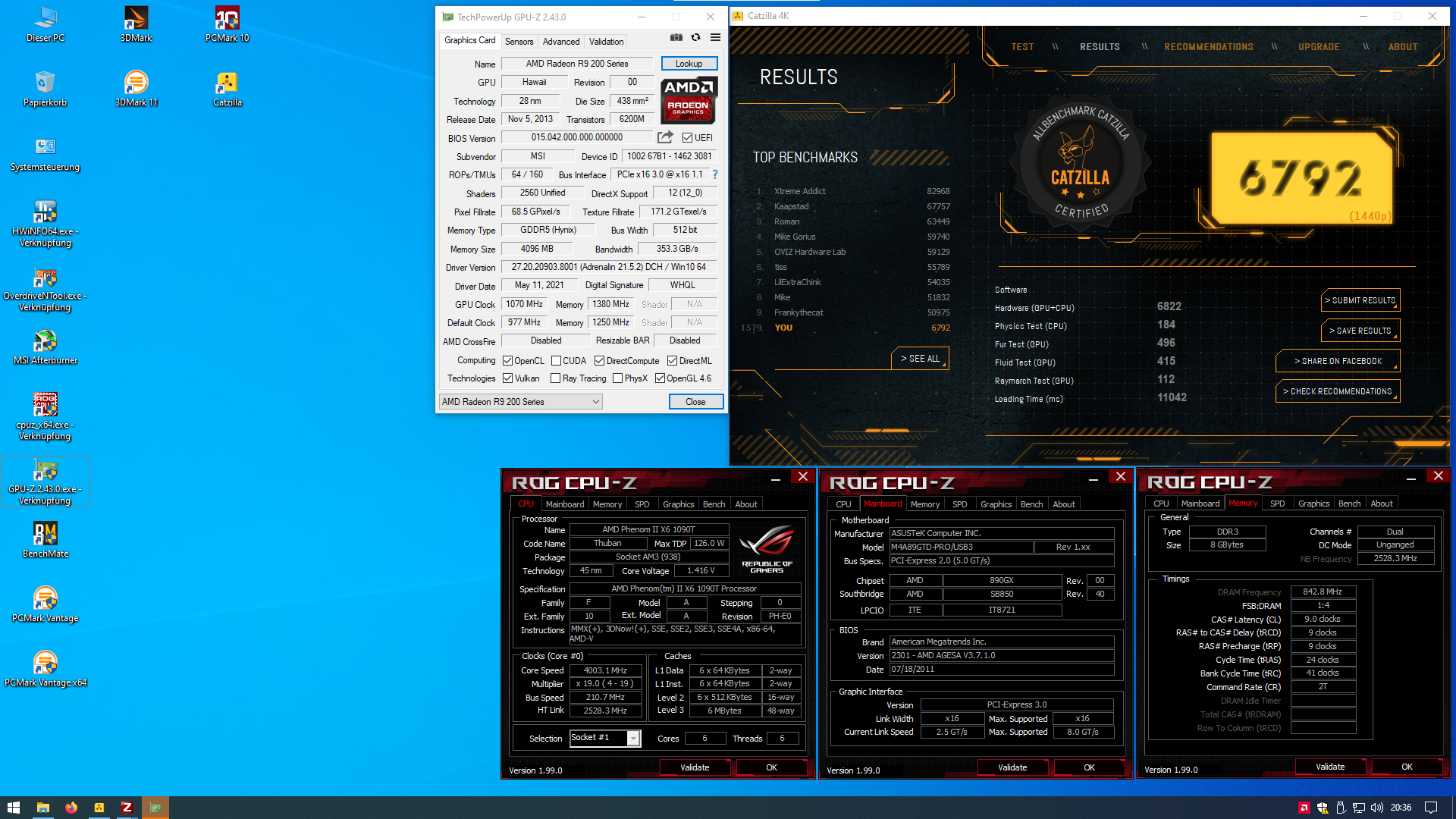This screenshot has width=1456, height=819.
Task: Switch to the Advanced tab in GPU-Z
Action: (x=561, y=42)
